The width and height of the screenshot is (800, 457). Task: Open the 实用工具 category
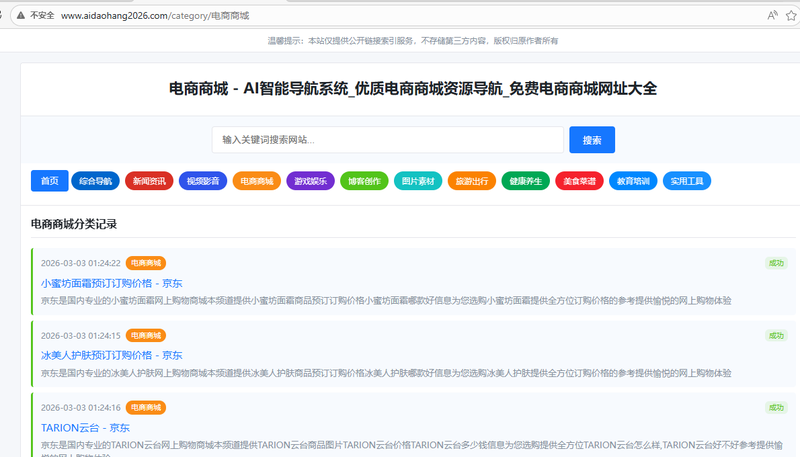tap(687, 181)
